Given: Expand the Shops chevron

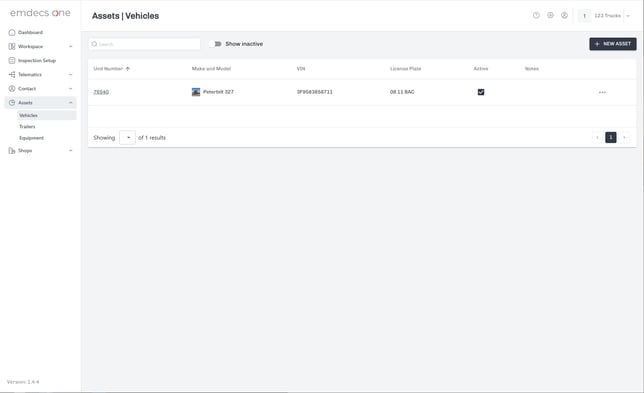Looking at the screenshot, I should click(71, 151).
